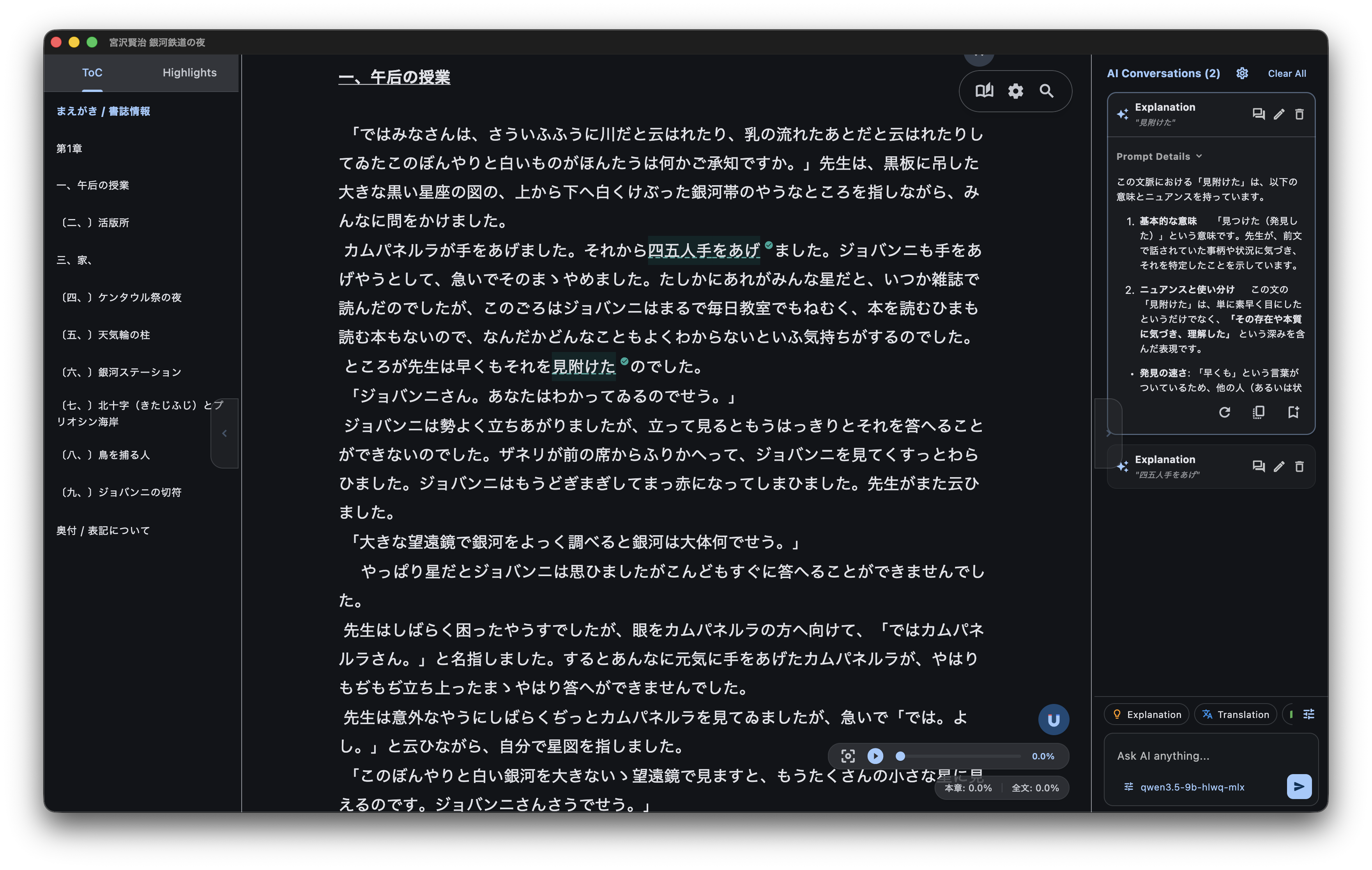The width and height of the screenshot is (1372, 870).
Task: Open AI Conversations settings gear
Action: point(1242,74)
